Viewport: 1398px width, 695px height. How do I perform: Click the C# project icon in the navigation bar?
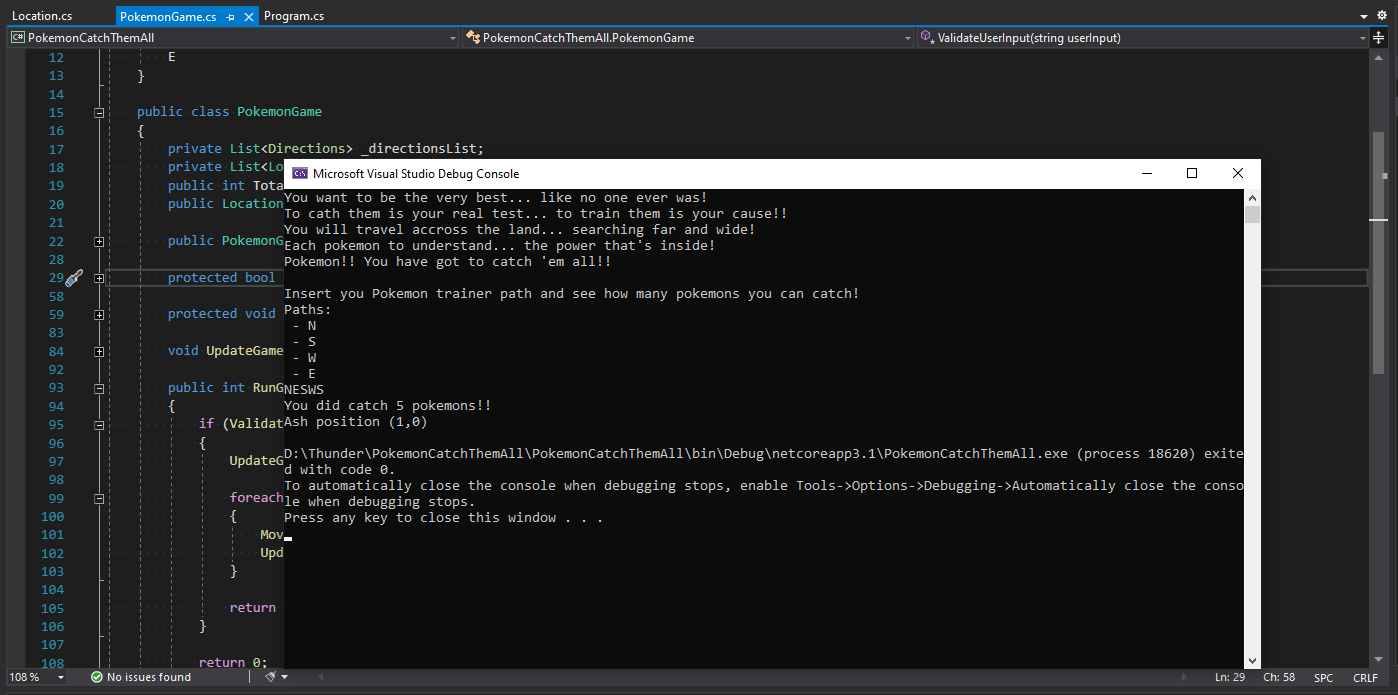click(x=17, y=37)
